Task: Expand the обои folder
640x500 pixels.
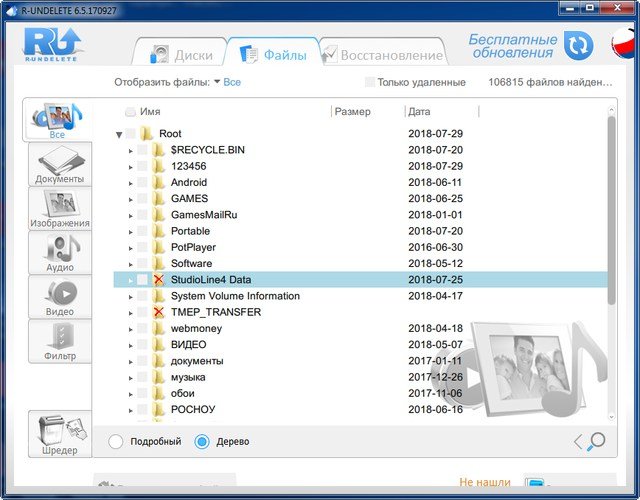Action: (131, 394)
